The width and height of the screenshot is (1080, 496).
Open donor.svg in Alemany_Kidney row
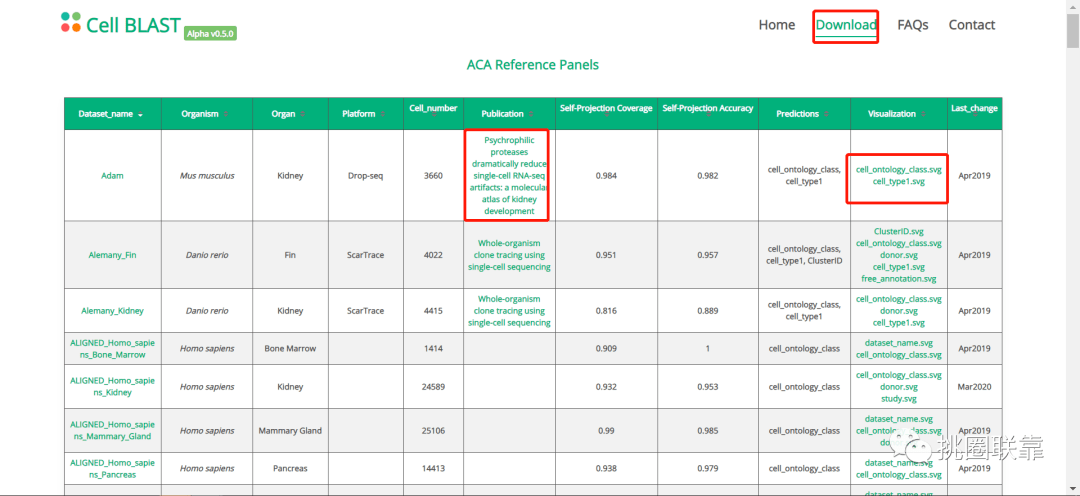[898, 311]
